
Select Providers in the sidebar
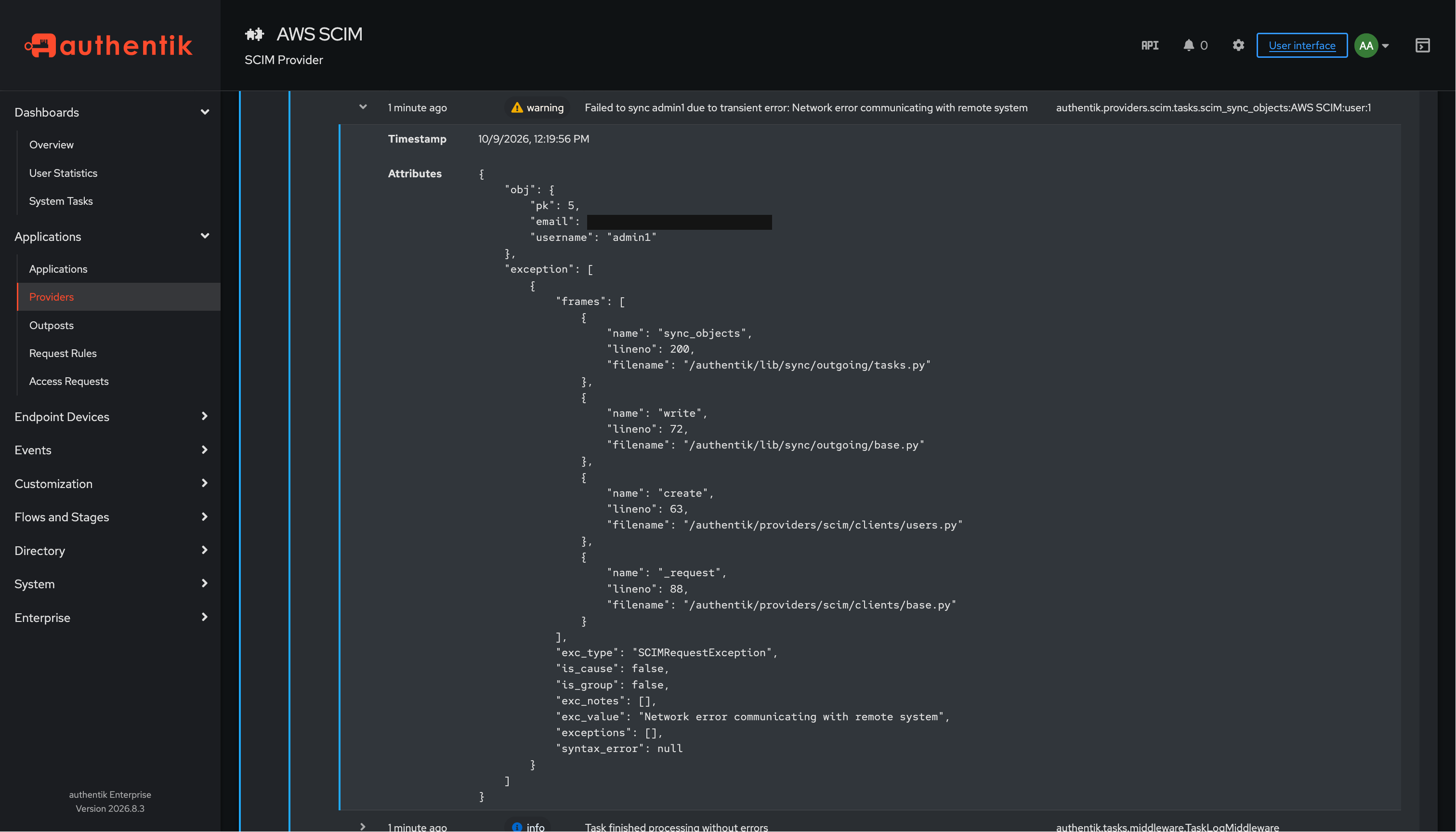119,297
